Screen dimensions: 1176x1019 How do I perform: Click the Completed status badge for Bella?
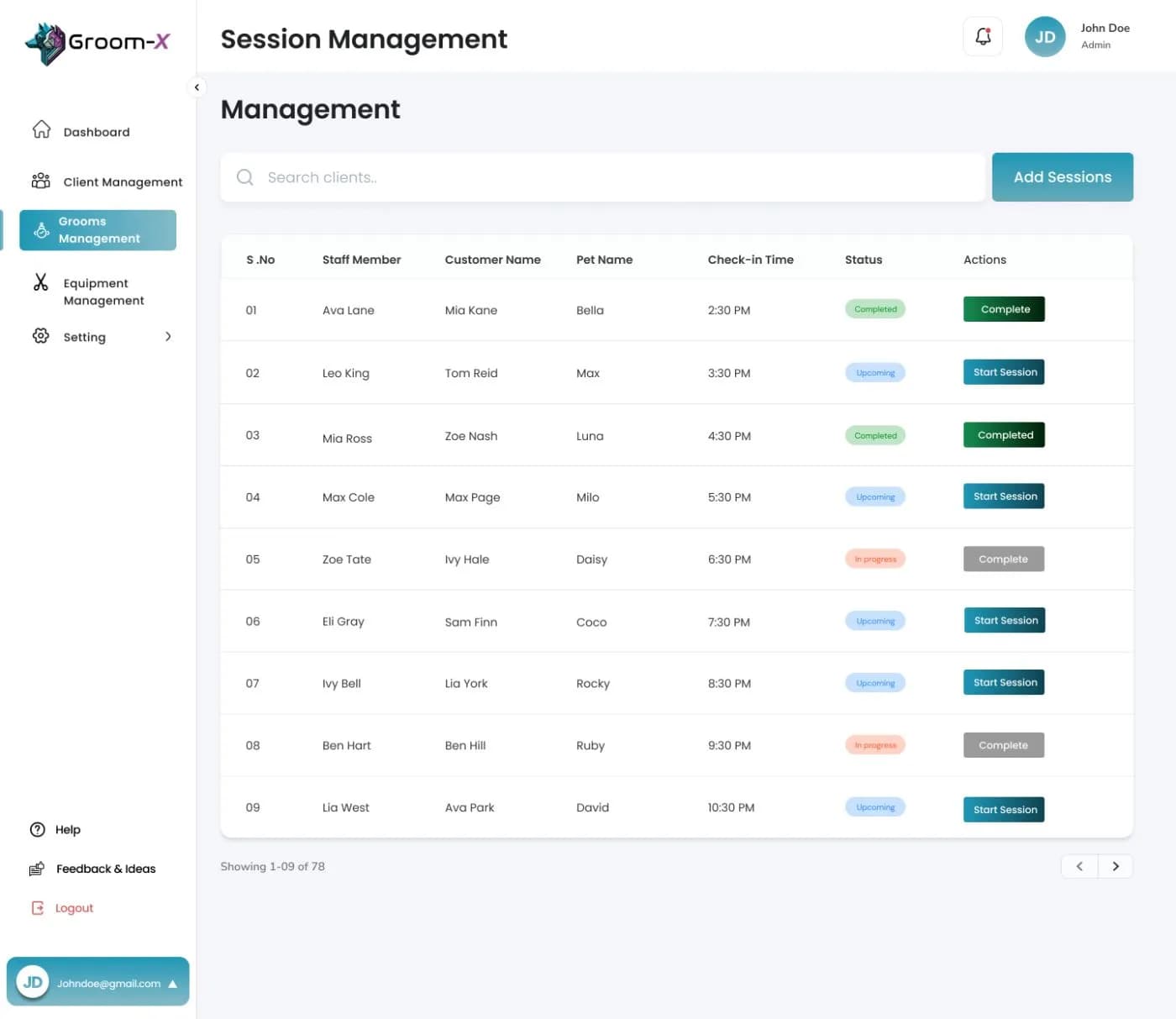875,309
